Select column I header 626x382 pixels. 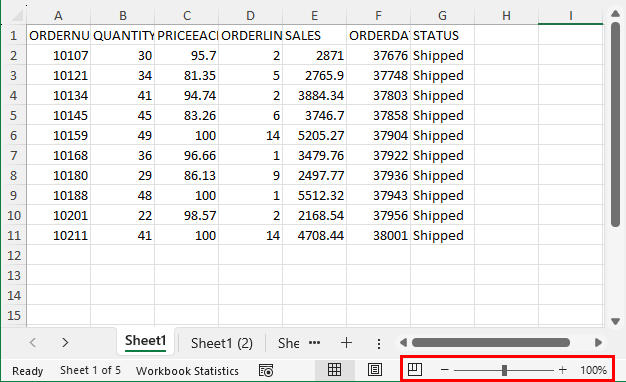tap(571, 16)
